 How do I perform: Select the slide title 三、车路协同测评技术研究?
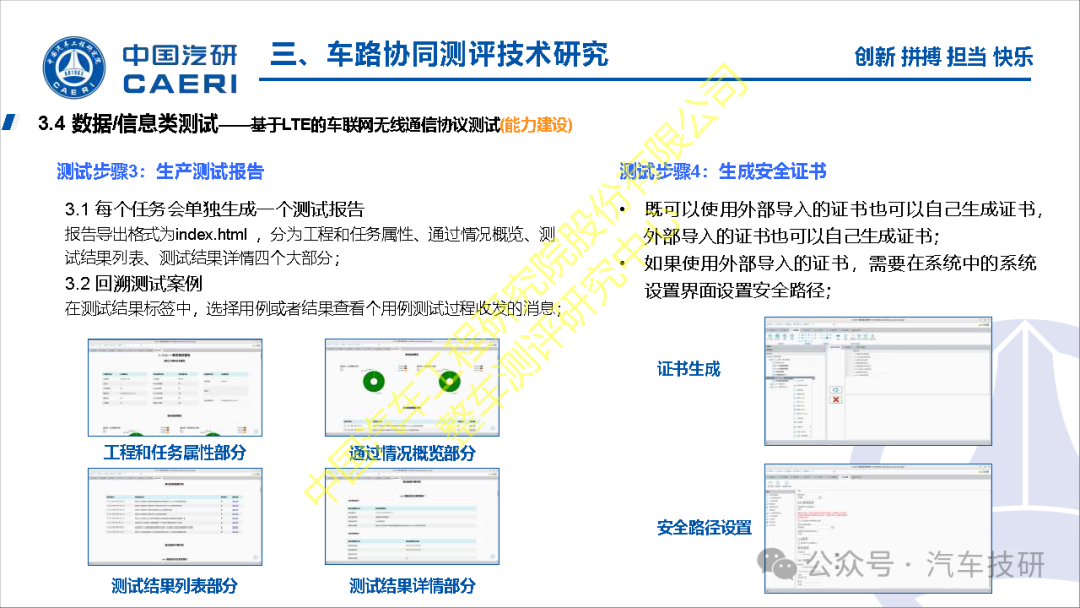[439, 54]
